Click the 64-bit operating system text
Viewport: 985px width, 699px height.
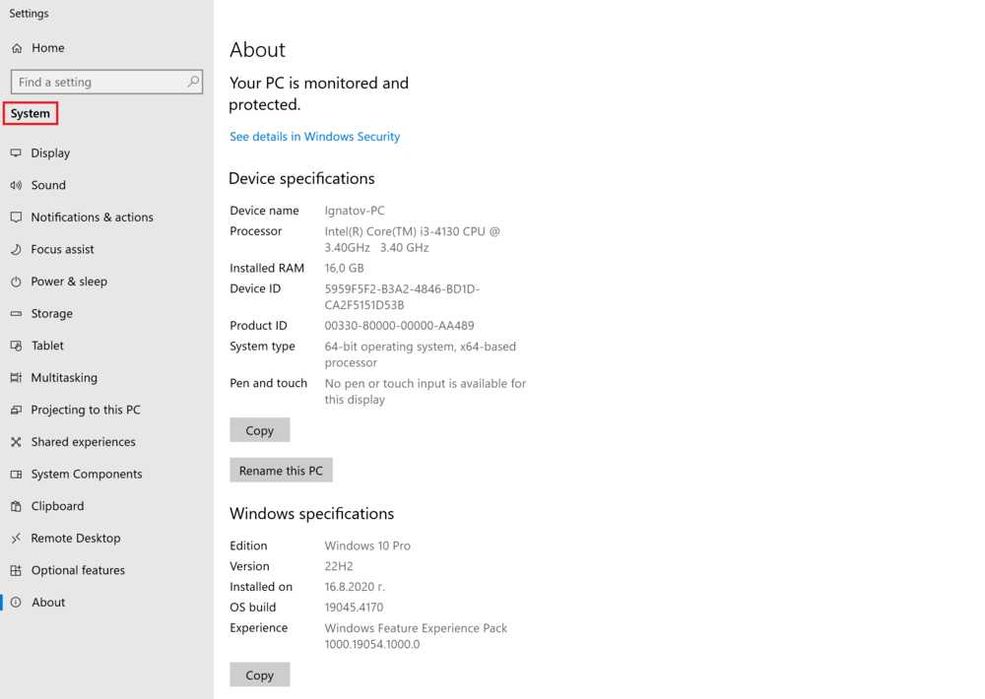click(x=420, y=354)
